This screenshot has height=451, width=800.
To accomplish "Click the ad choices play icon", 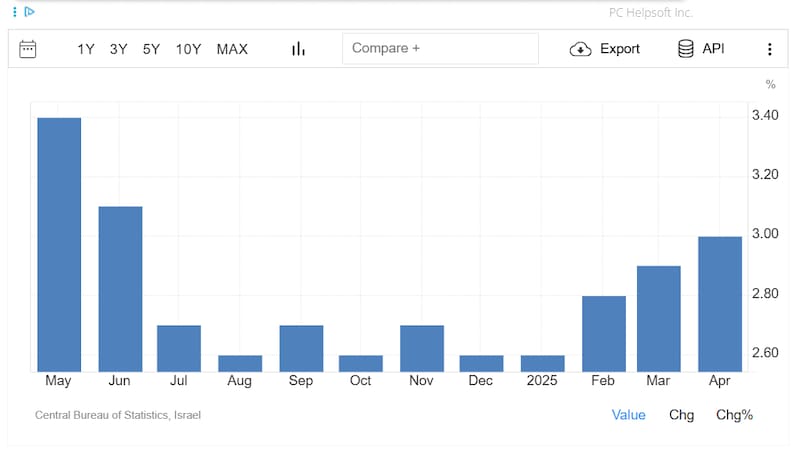I will [x=30, y=12].
